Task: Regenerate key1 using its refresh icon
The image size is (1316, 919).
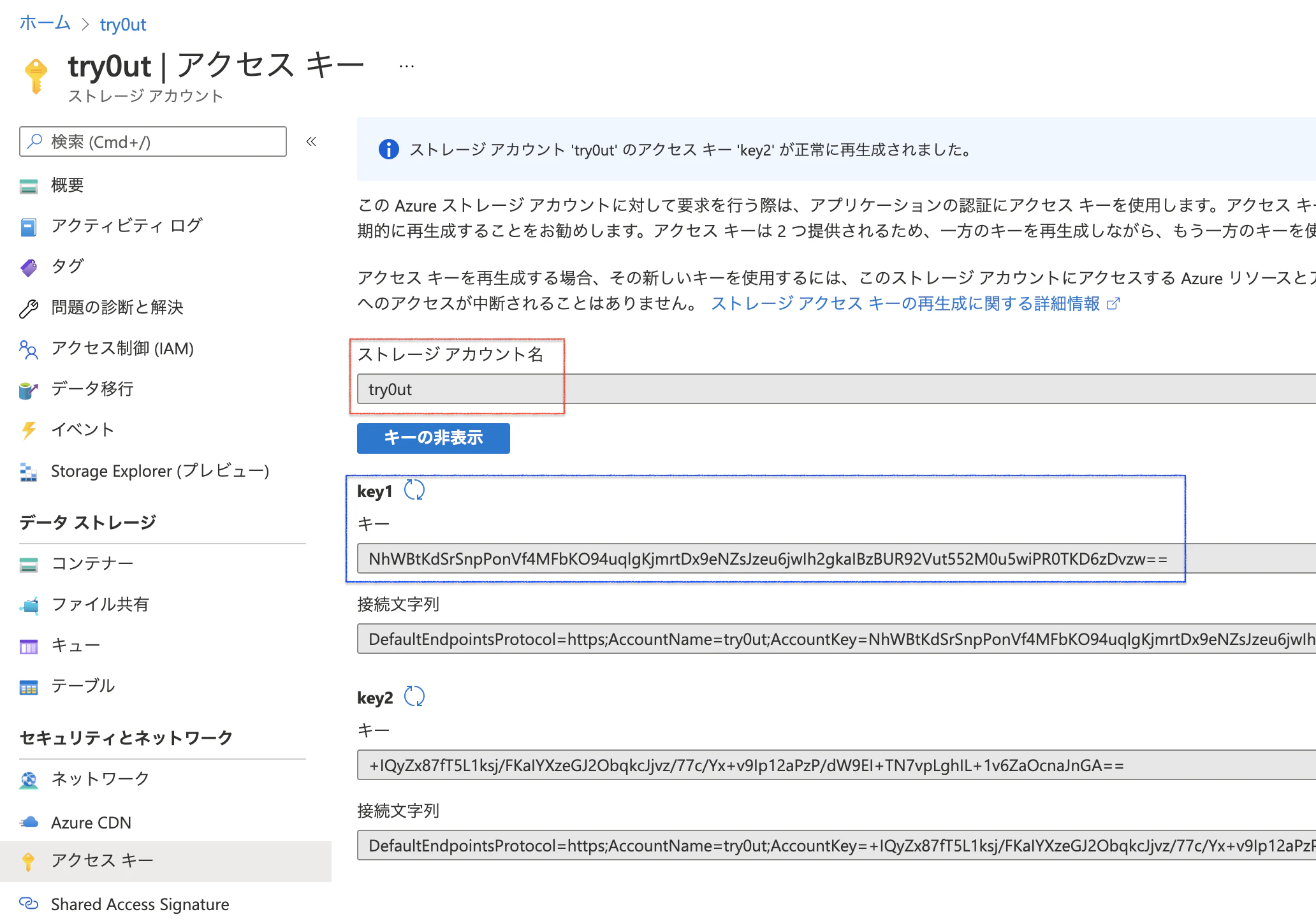Action: click(x=414, y=490)
